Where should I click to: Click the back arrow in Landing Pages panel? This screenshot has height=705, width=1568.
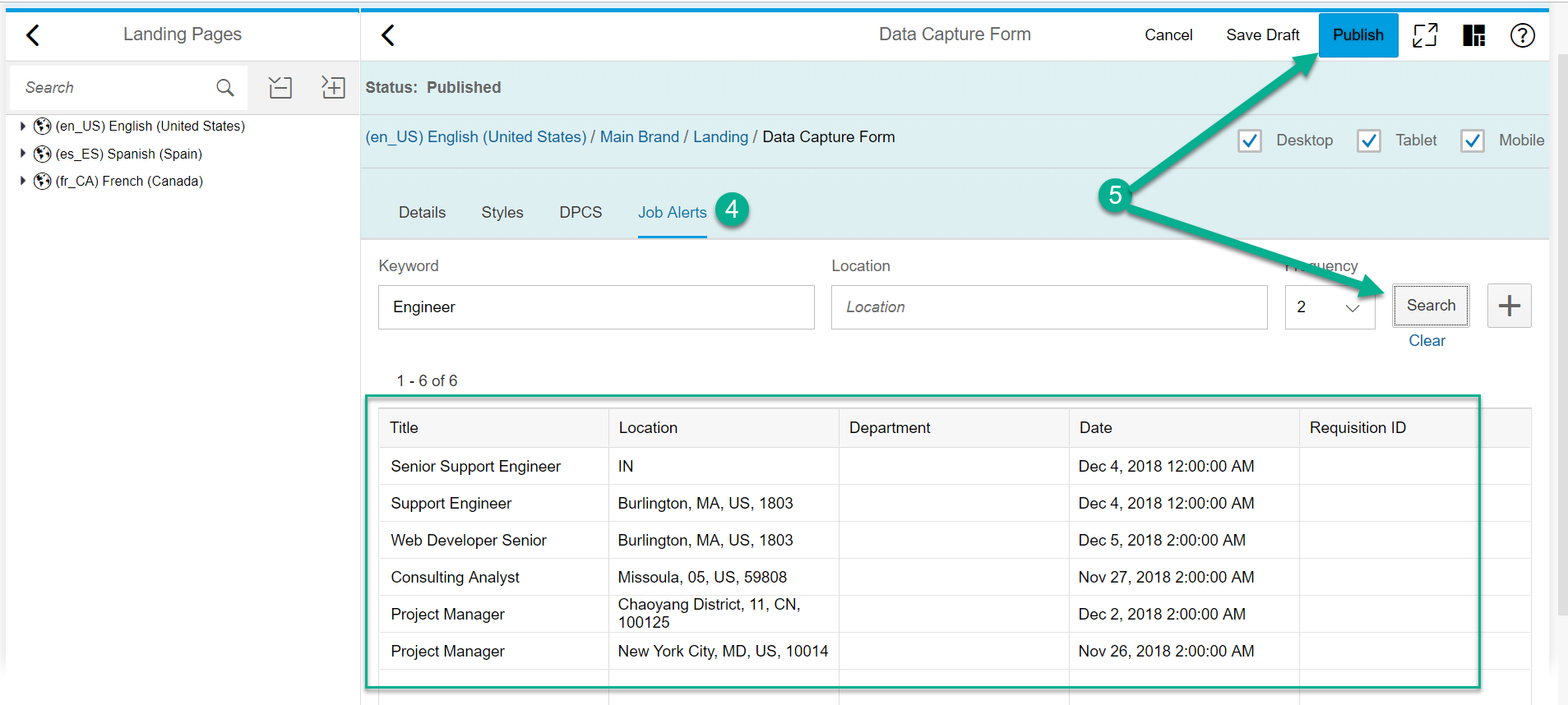(x=33, y=35)
